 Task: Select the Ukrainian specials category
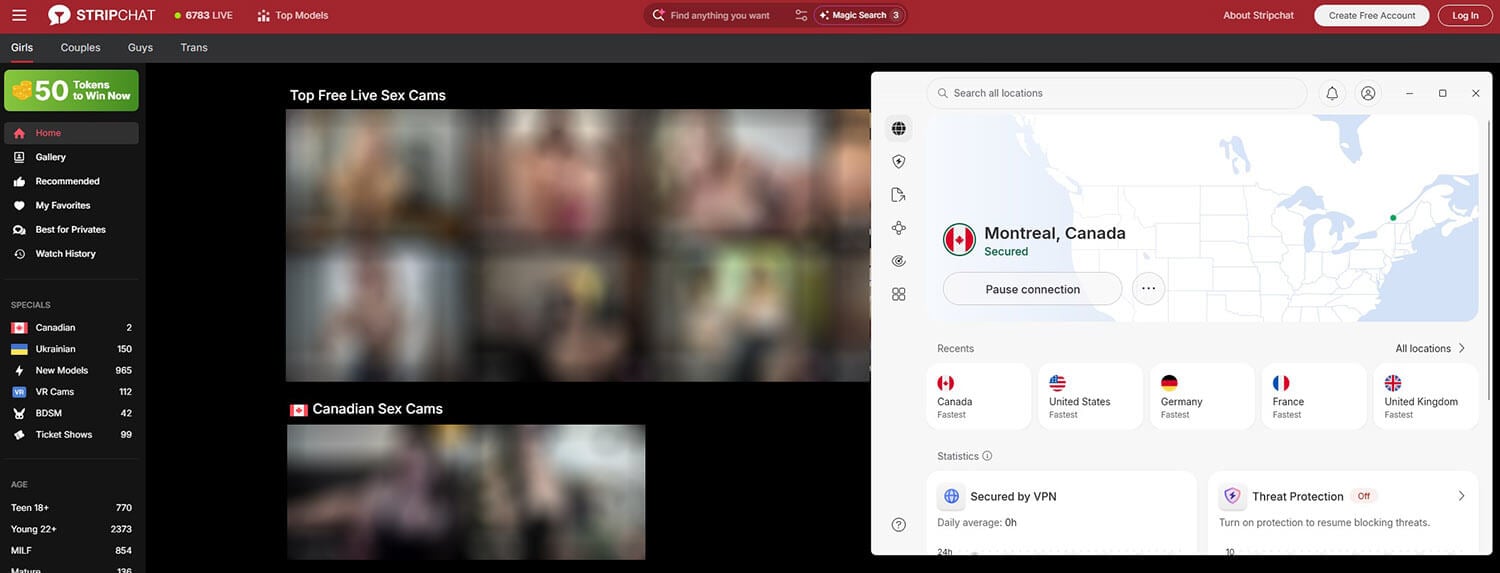pyautogui.click(x=71, y=349)
